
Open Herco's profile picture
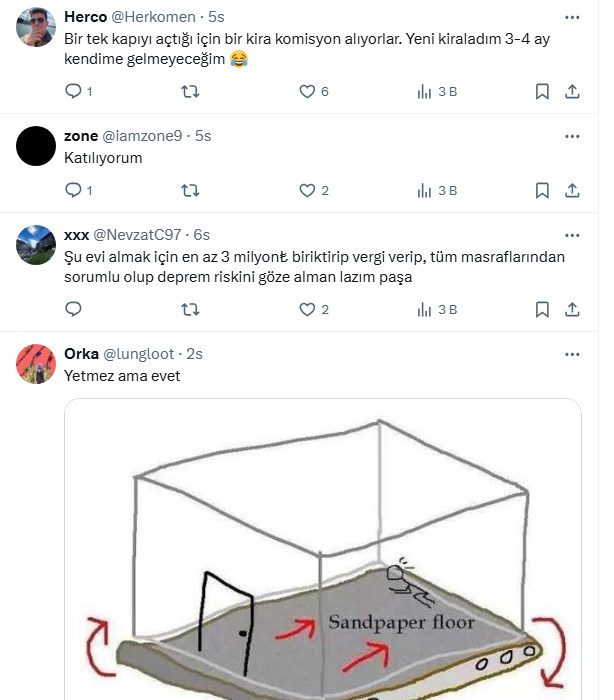pos(37,27)
